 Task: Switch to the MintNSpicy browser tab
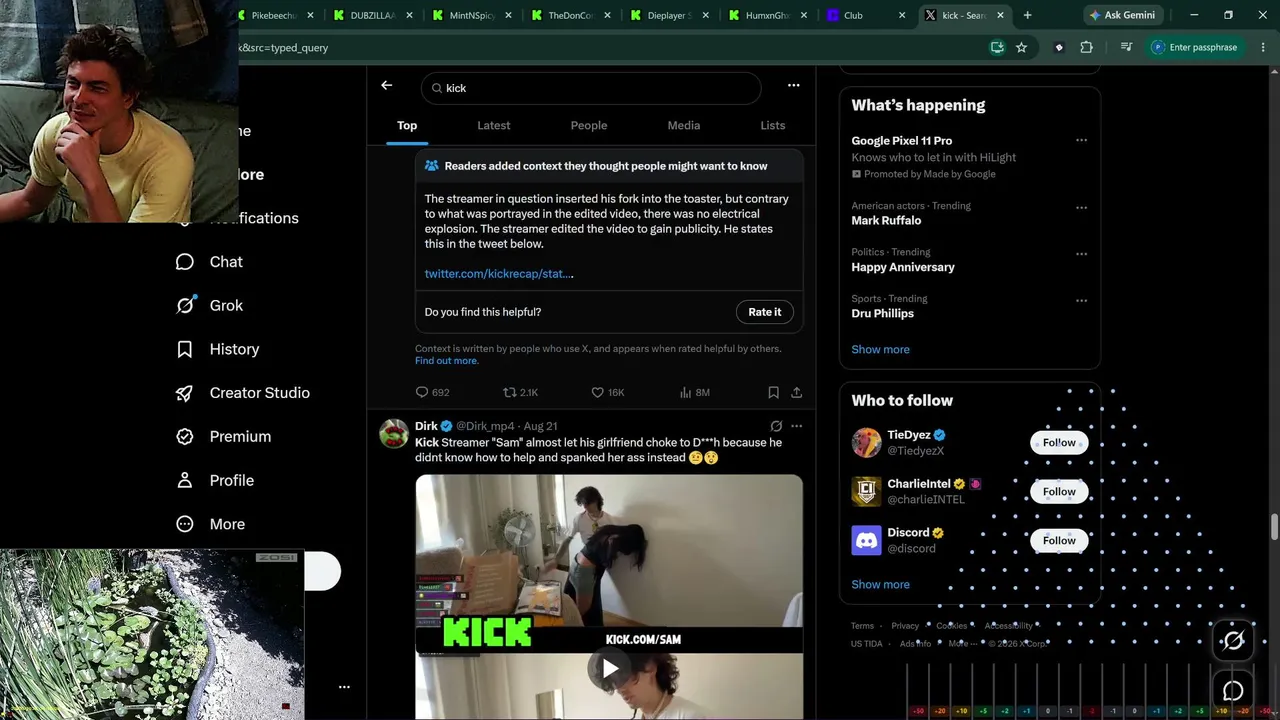(472, 15)
